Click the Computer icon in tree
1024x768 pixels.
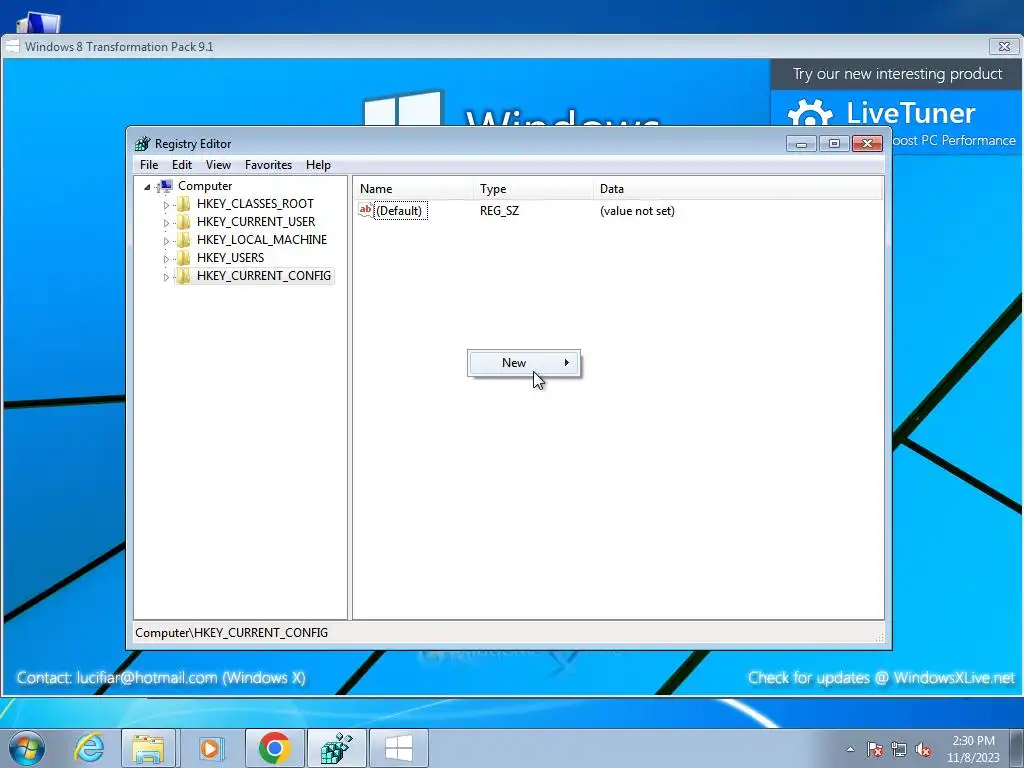(166, 186)
